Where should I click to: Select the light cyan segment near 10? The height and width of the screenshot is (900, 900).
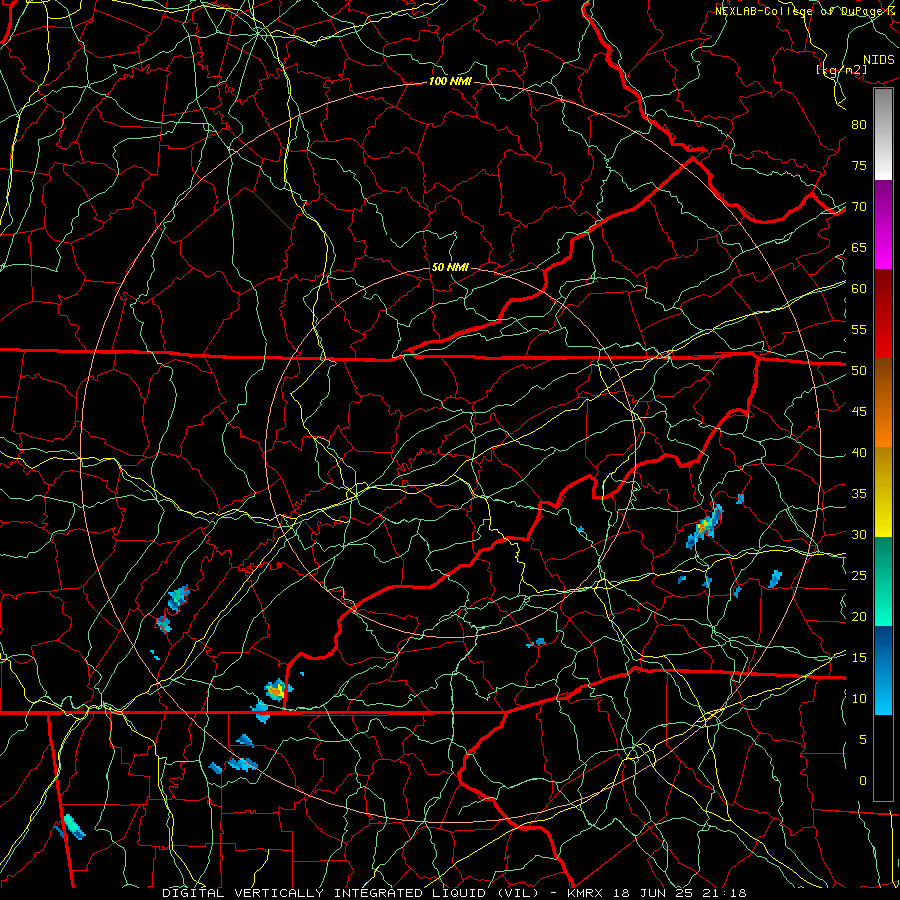883,693
